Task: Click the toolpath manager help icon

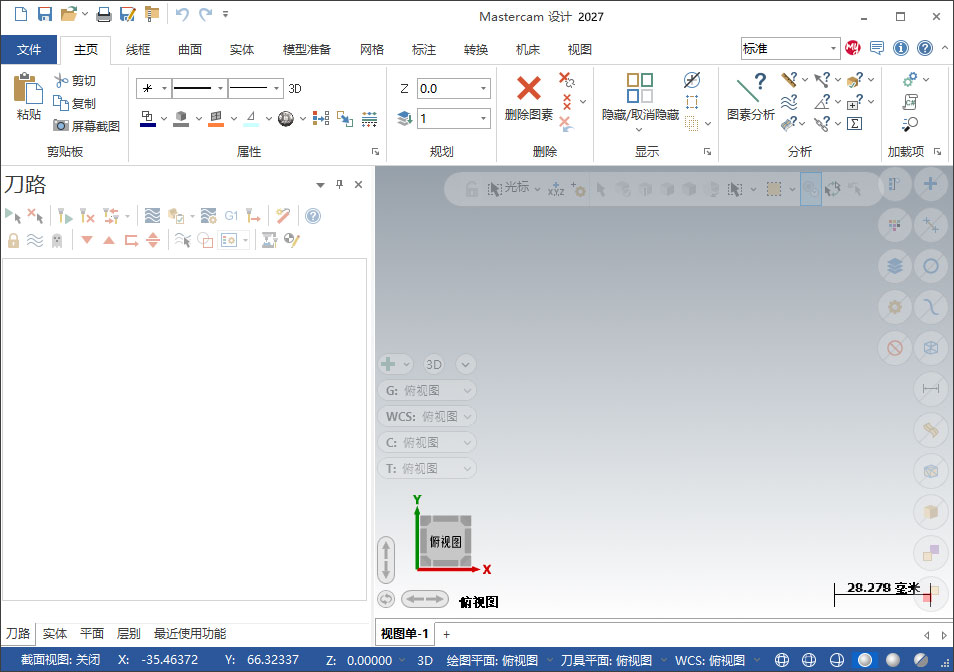Action: click(313, 216)
